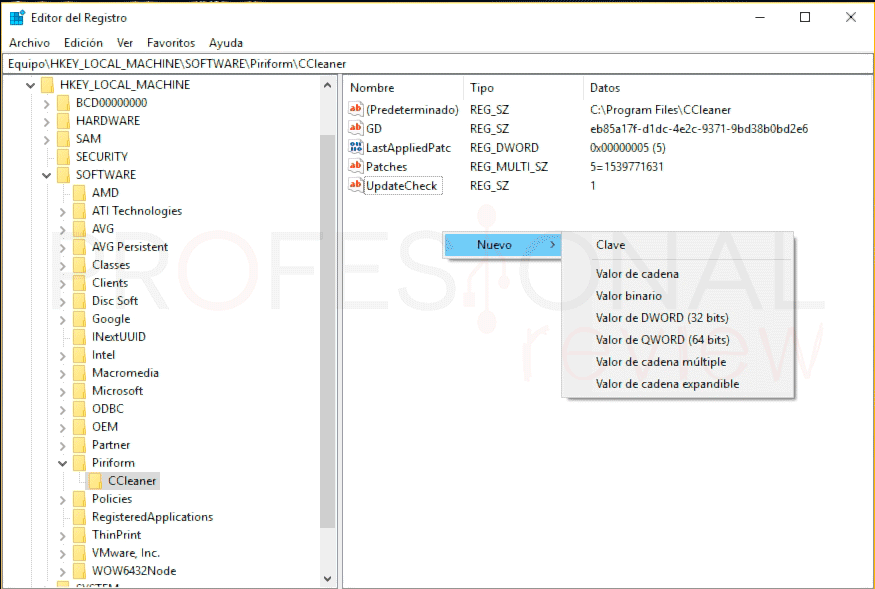The height and width of the screenshot is (589, 875).
Task: Click the ATI Technologies folder icon
Action: tap(80, 211)
